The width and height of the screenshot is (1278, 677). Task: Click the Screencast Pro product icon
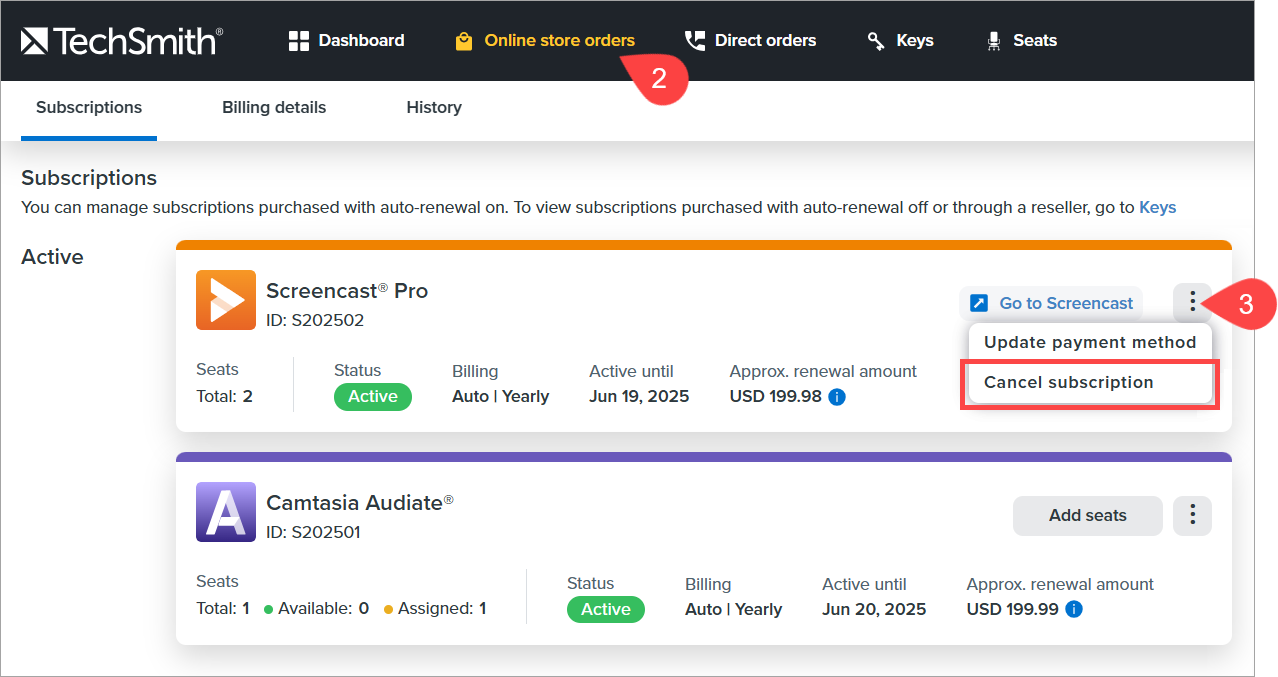click(x=226, y=300)
